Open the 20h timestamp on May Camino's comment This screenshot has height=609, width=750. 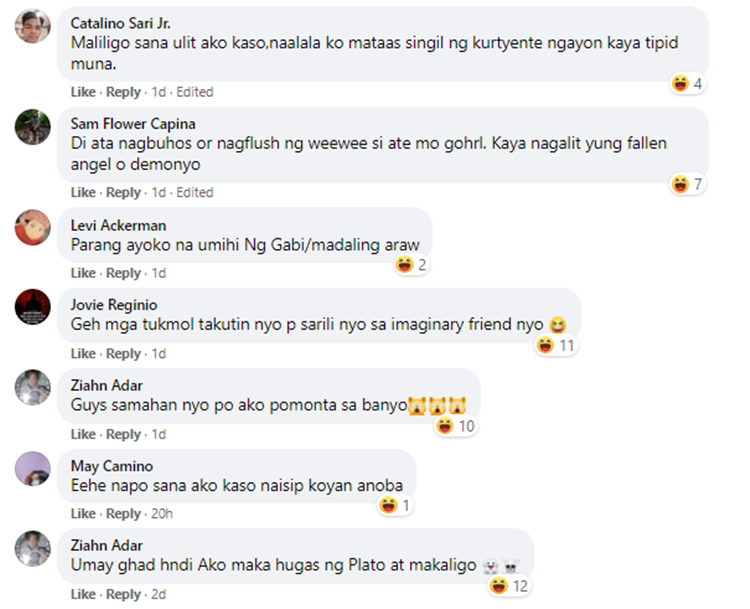(162, 514)
